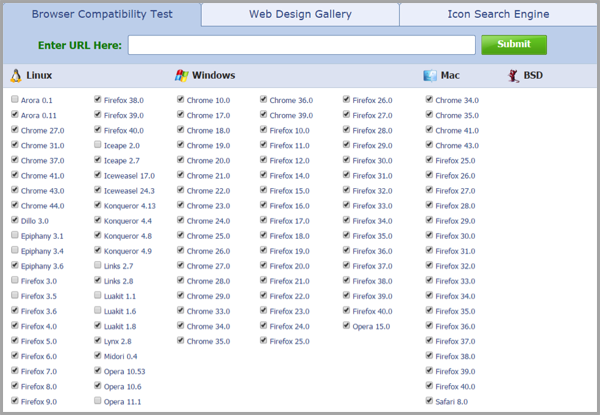The height and width of the screenshot is (415, 600).
Task: Uncheck Midori 0.4 browser
Action: pos(98,355)
